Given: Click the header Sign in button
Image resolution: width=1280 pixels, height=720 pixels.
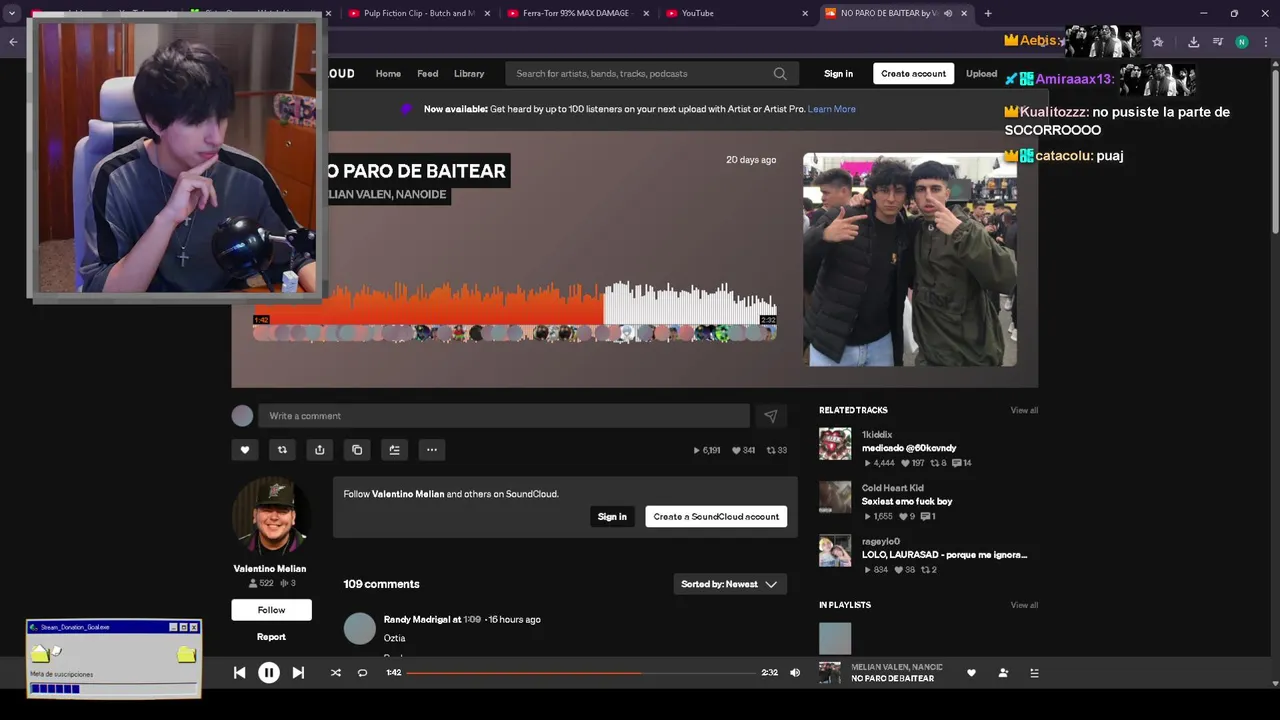Looking at the screenshot, I should [838, 74].
